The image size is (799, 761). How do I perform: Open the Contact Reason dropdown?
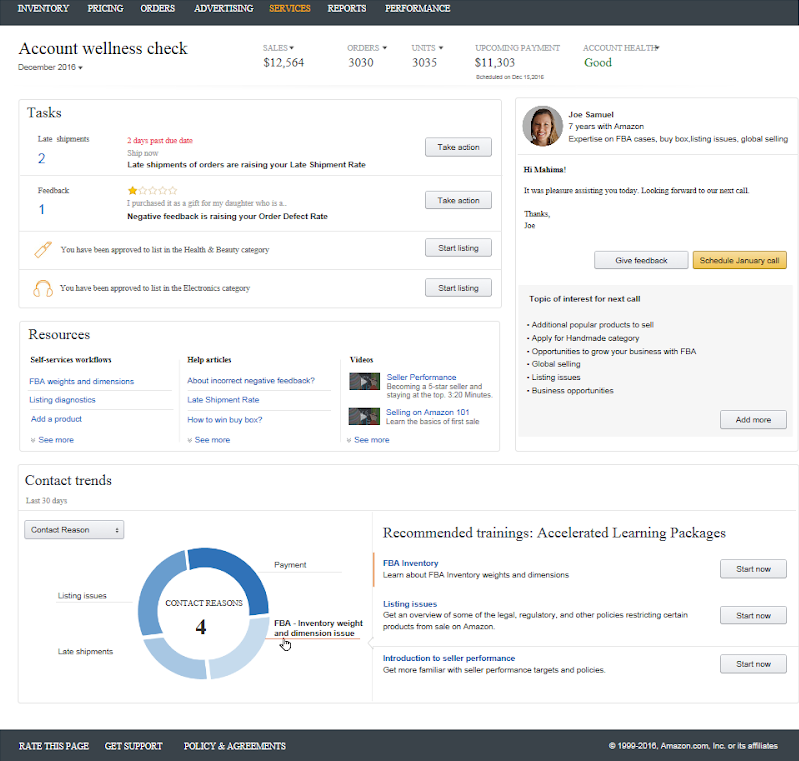point(74,530)
